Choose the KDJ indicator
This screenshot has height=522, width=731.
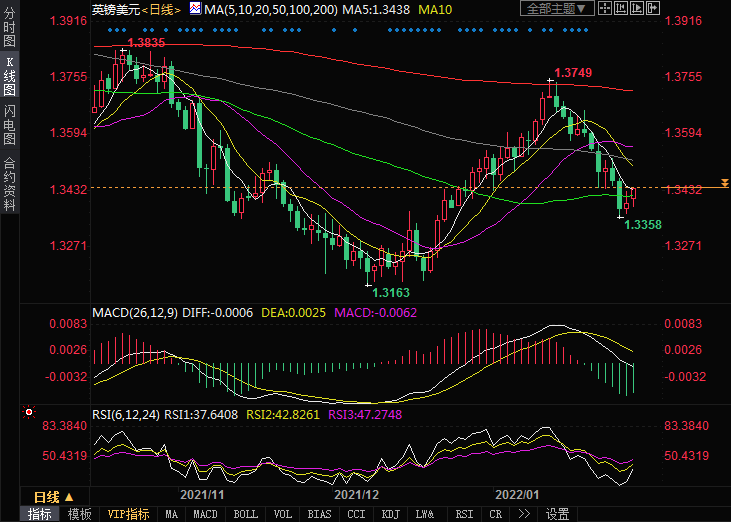(390, 514)
